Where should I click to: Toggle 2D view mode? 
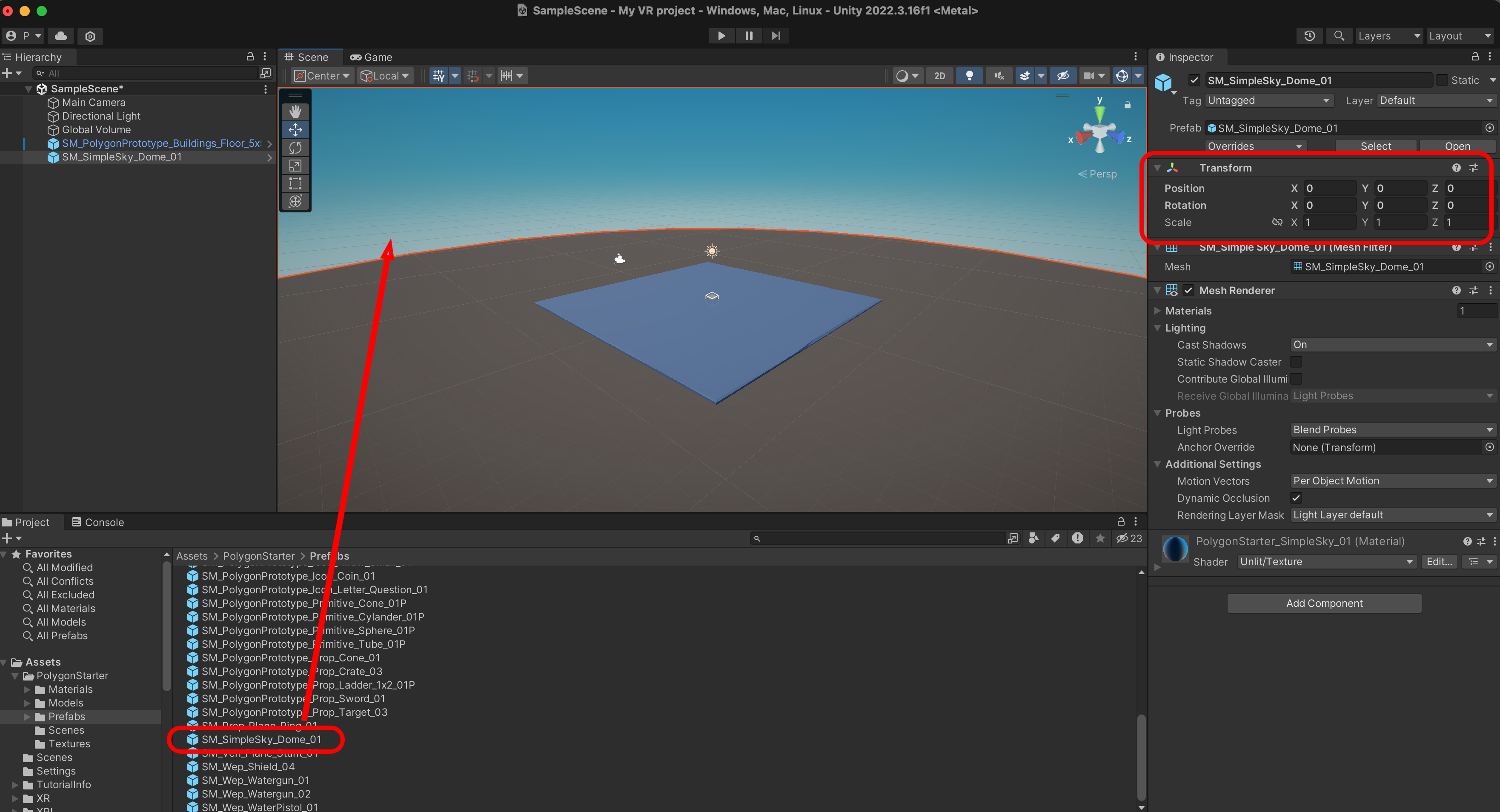pyautogui.click(x=939, y=76)
